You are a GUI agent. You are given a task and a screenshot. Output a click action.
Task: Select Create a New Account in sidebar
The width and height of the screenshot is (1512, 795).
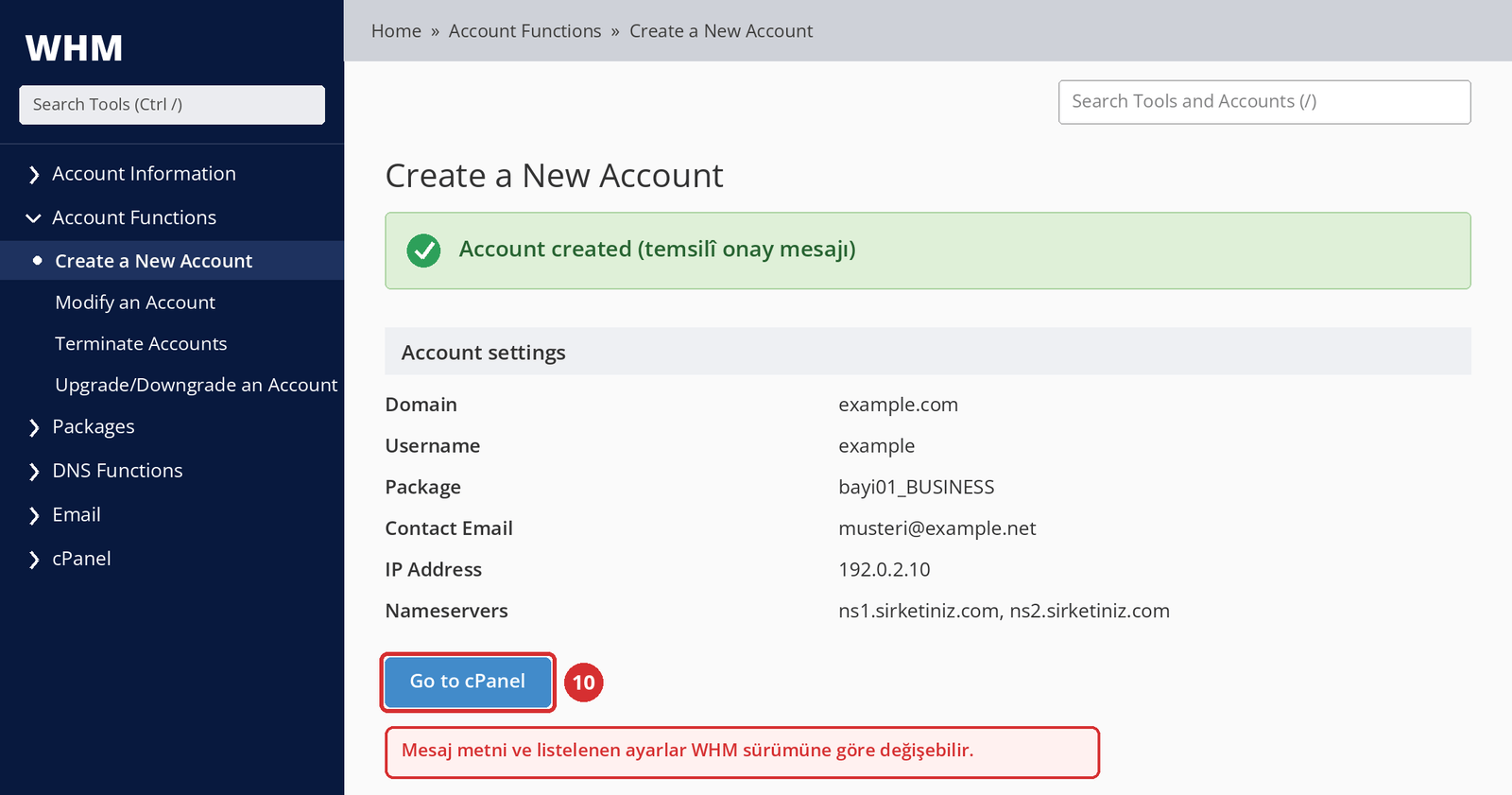click(x=172, y=261)
